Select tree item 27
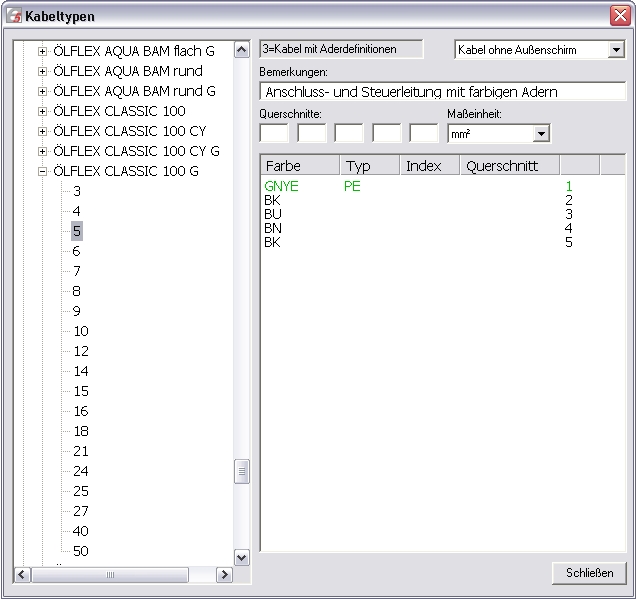This screenshot has width=637, height=599. pos(81,511)
